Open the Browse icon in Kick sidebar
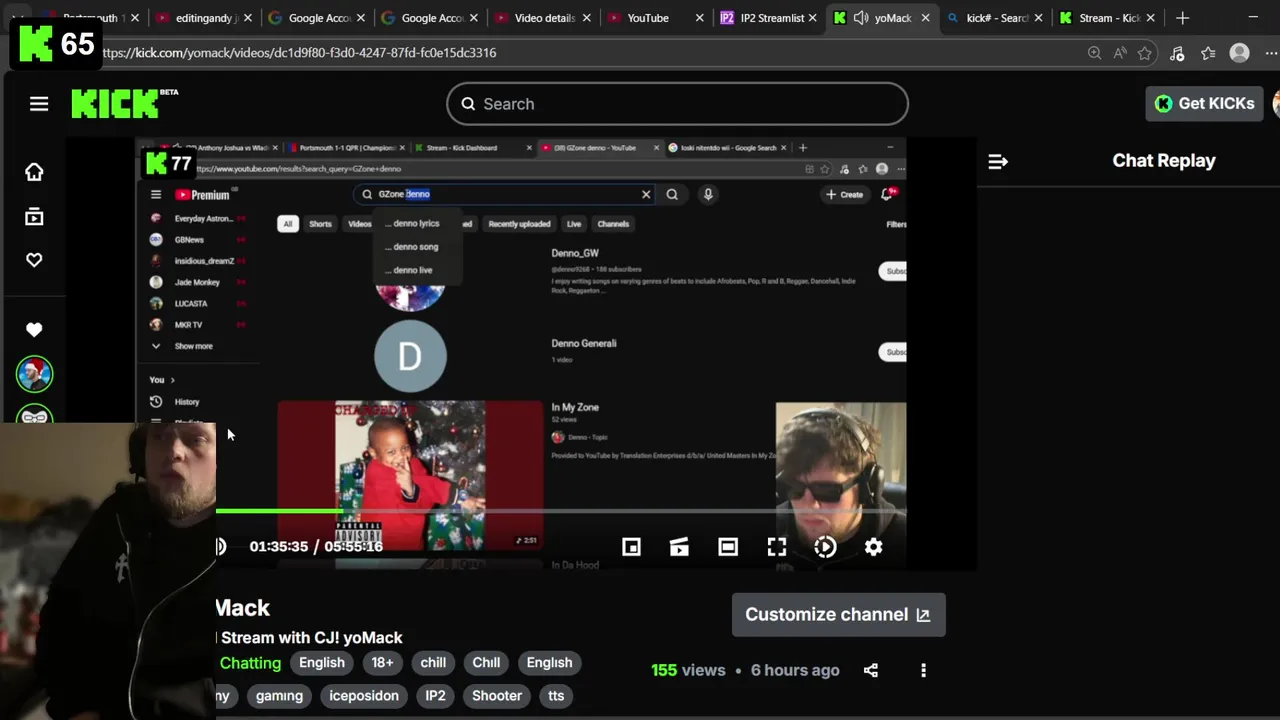This screenshot has width=1280, height=720. [34, 216]
